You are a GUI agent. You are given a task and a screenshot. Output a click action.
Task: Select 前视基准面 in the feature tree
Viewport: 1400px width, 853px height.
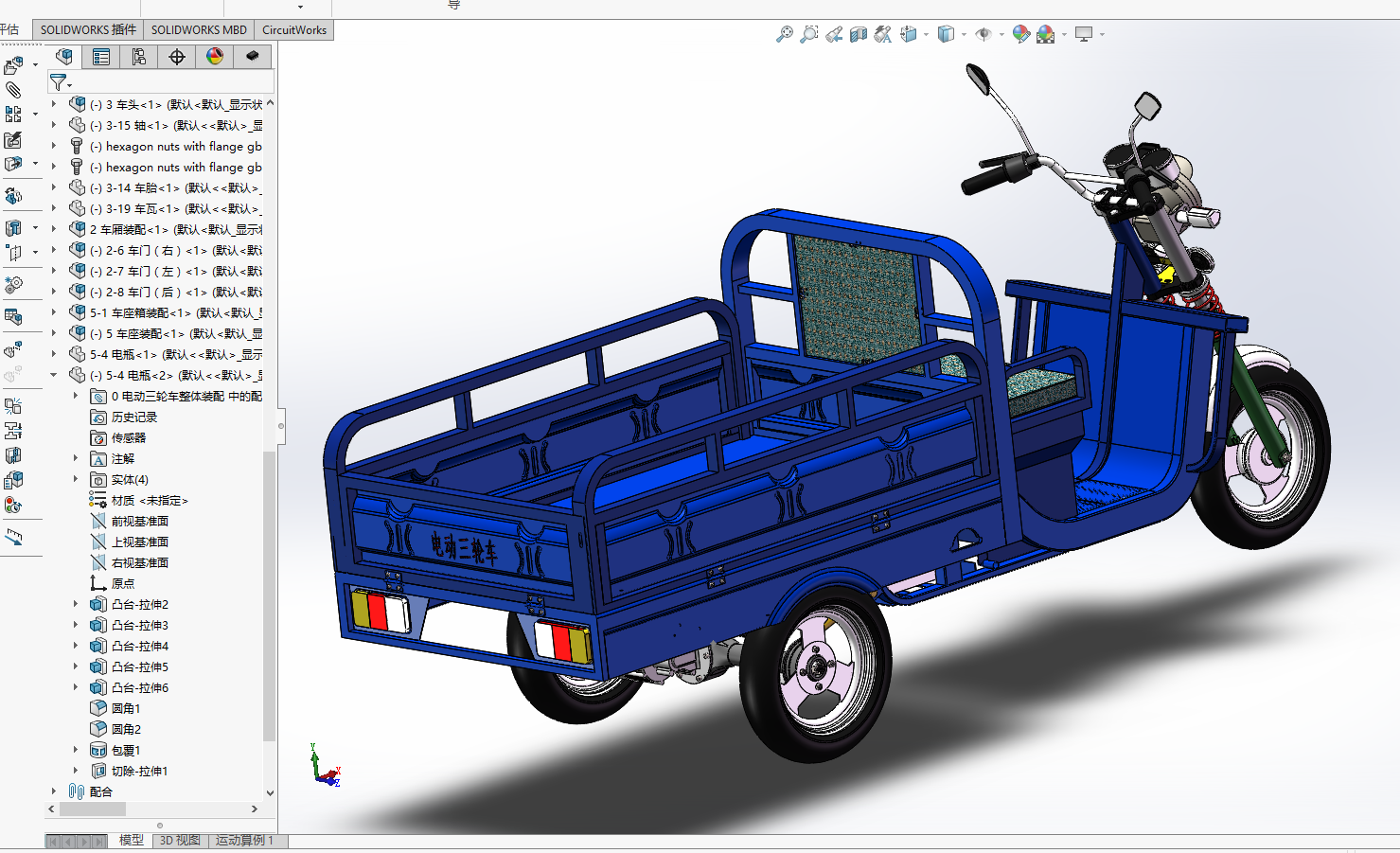pyautogui.click(x=140, y=521)
